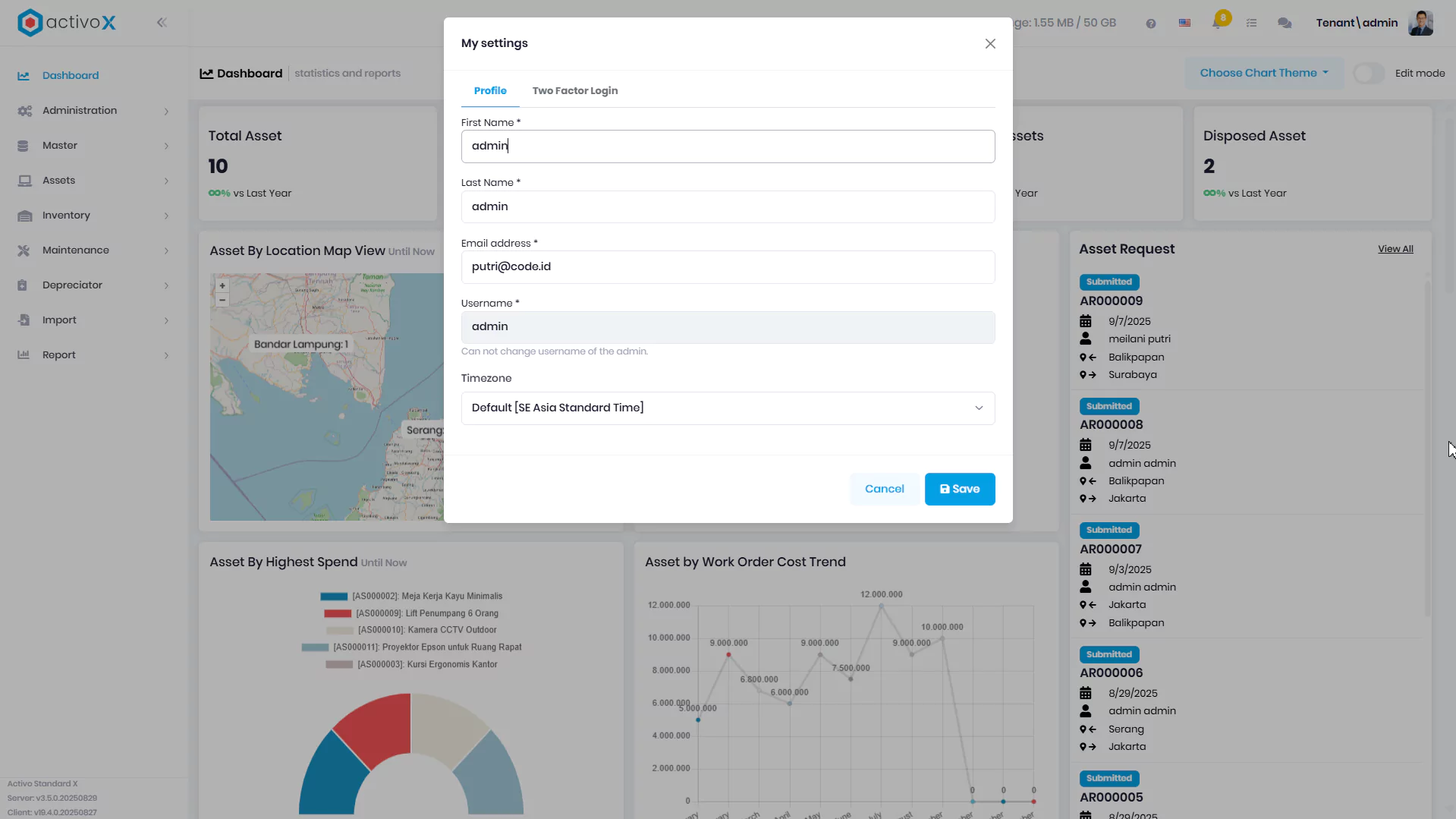
Task: Expand the Depreciator menu chevron
Action: [x=166, y=286]
